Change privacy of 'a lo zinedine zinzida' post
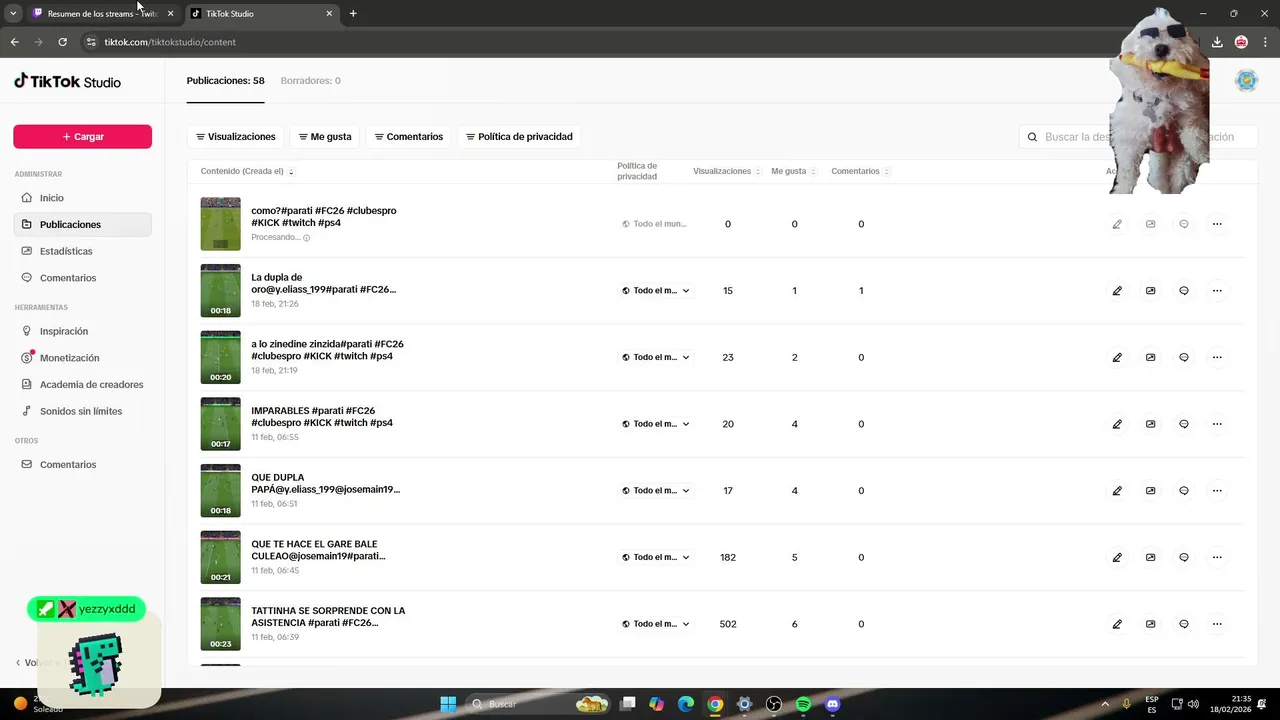The width and height of the screenshot is (1280, 720). tap(656, 357)
